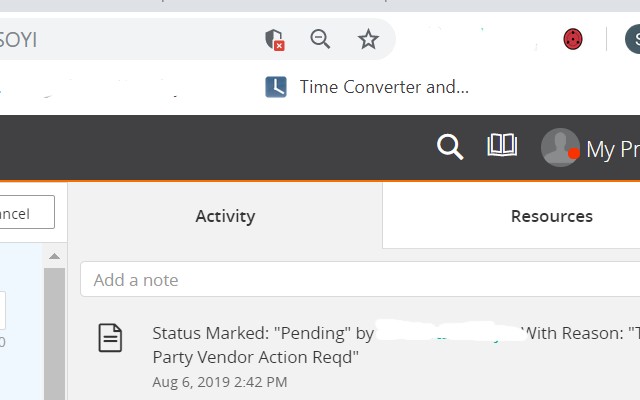Image resolution: width=640 pixels, height=400 pixels.
Task: Open the book icon in the header
Action: (x=502, y=146)
